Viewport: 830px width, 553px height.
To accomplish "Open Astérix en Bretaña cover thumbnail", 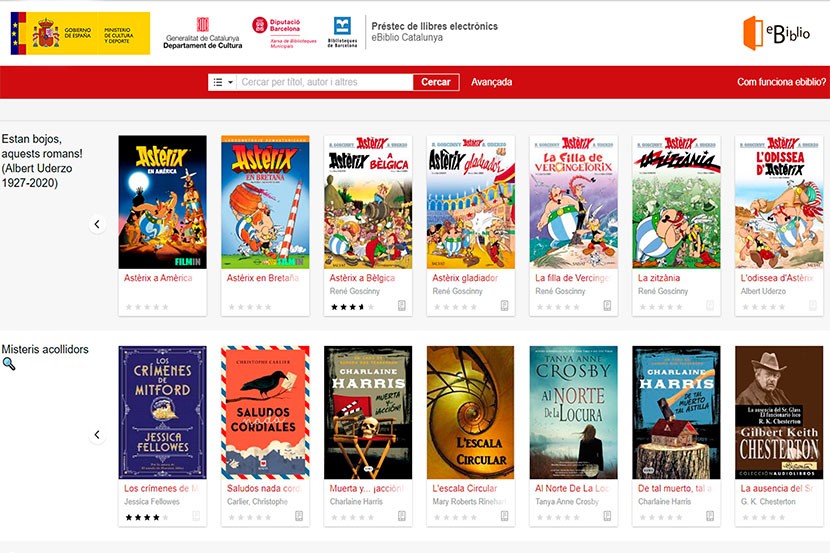I will 265,202.
